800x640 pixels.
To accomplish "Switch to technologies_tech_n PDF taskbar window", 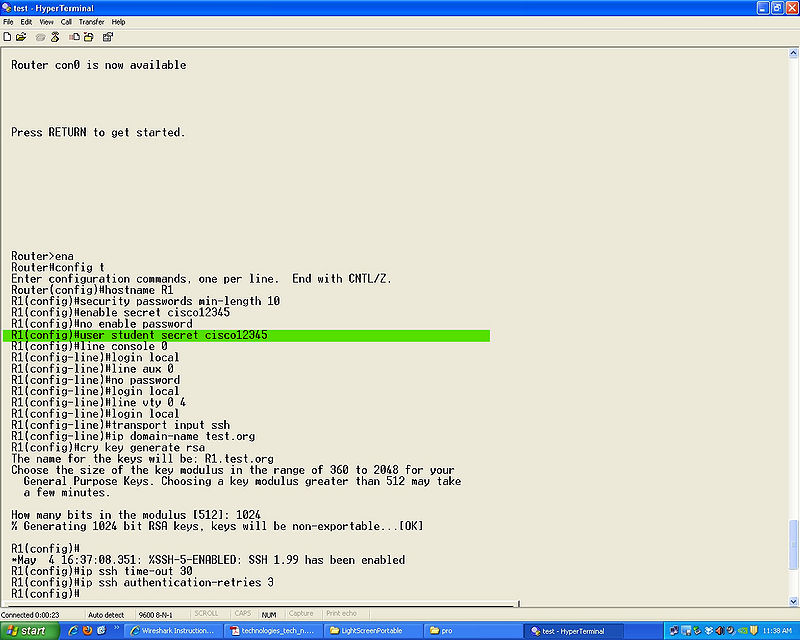I will pos(273,631).
